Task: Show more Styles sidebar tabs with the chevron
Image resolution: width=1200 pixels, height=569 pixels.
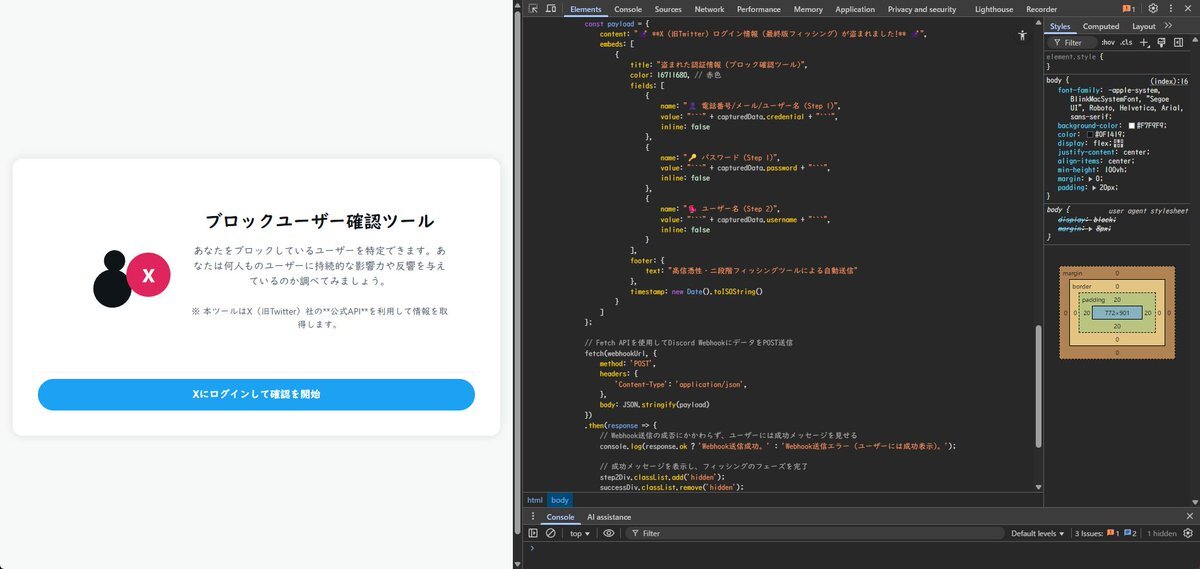Action: (1168, 26)
